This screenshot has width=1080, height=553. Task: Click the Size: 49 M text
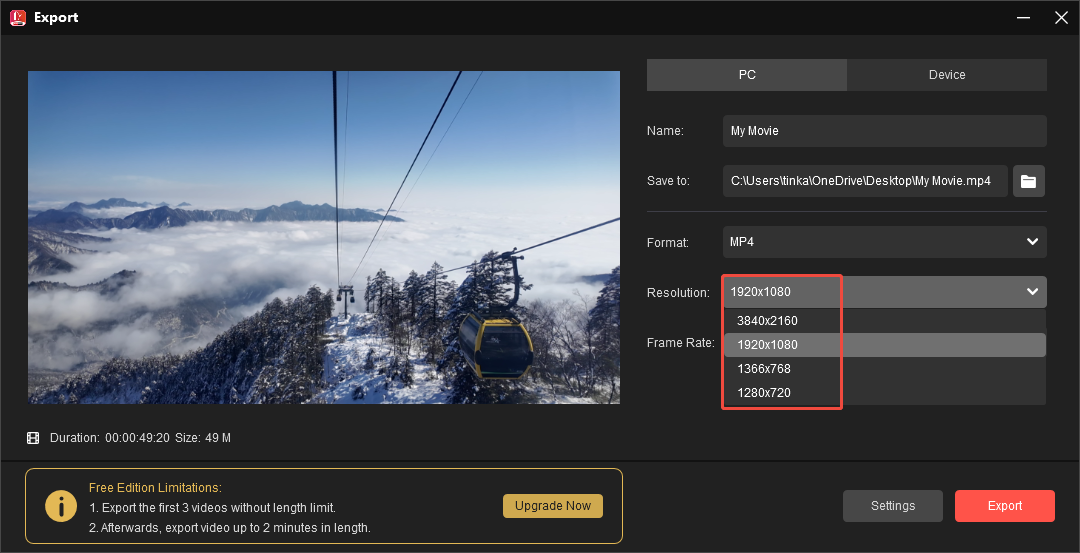[202, 438]
